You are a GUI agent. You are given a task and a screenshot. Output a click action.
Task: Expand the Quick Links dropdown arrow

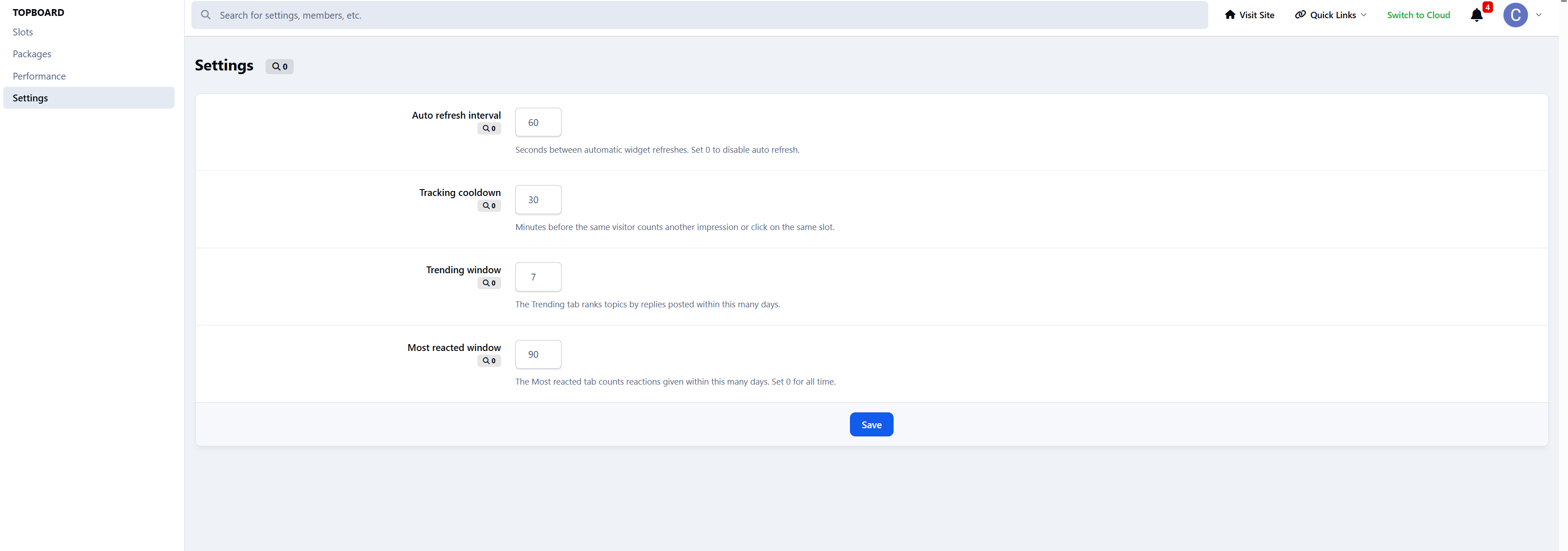(1364, 15)
